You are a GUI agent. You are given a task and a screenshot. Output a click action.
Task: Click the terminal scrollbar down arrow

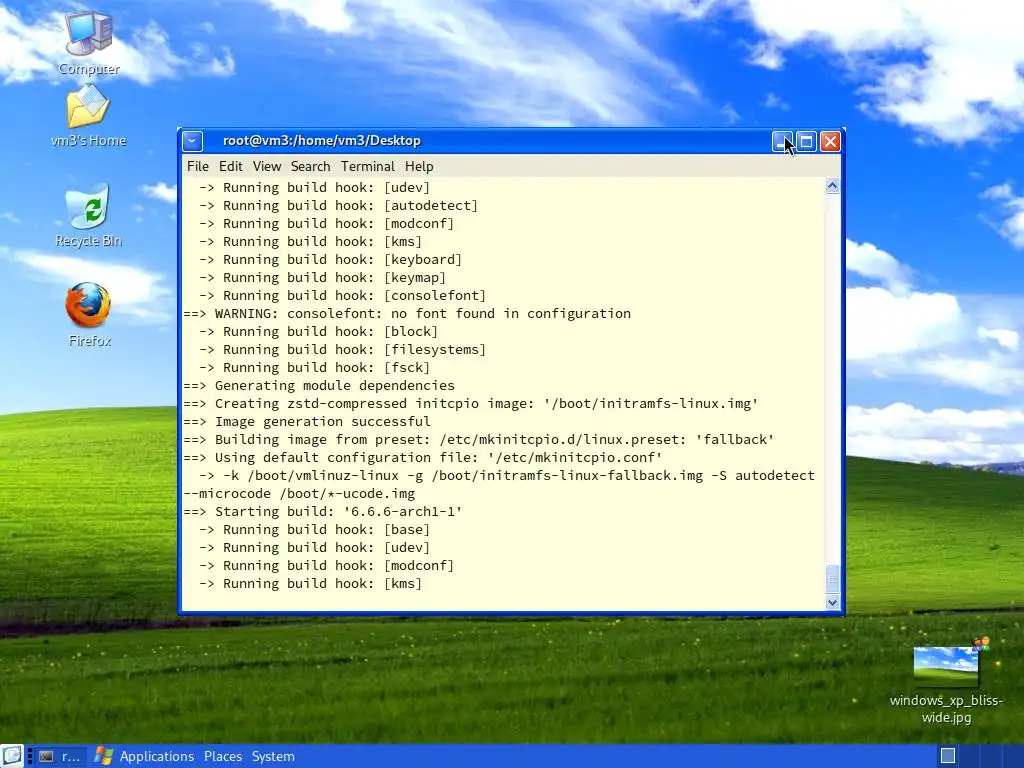(832, 602)
